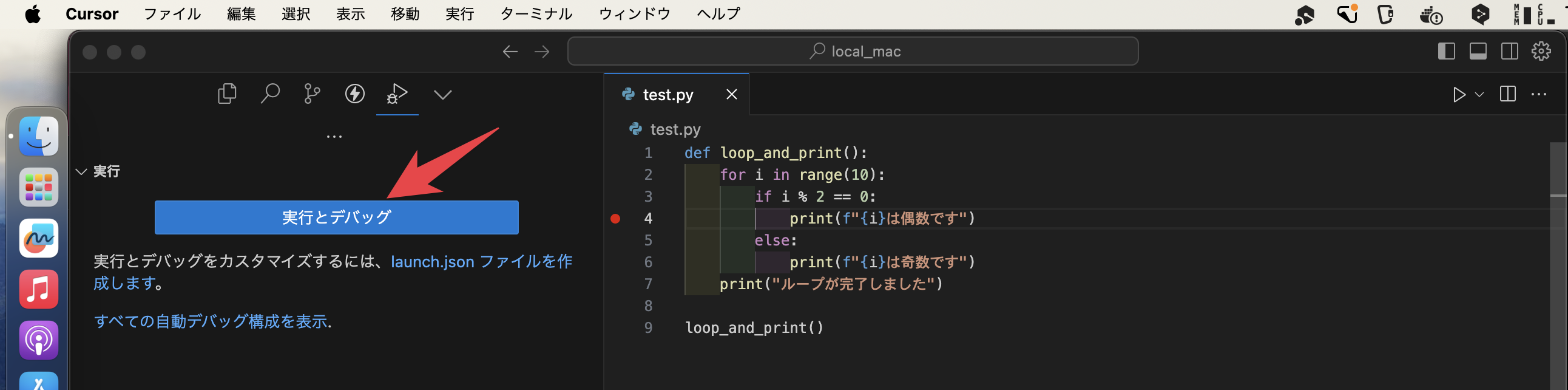Remove the breakpoint on line 4
This screenshot has height=390, width=1568.
click(615, 218)
